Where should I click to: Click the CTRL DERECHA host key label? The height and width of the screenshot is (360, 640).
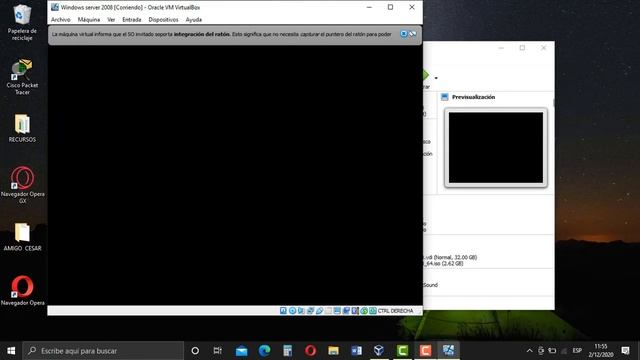tap(395, 311)
